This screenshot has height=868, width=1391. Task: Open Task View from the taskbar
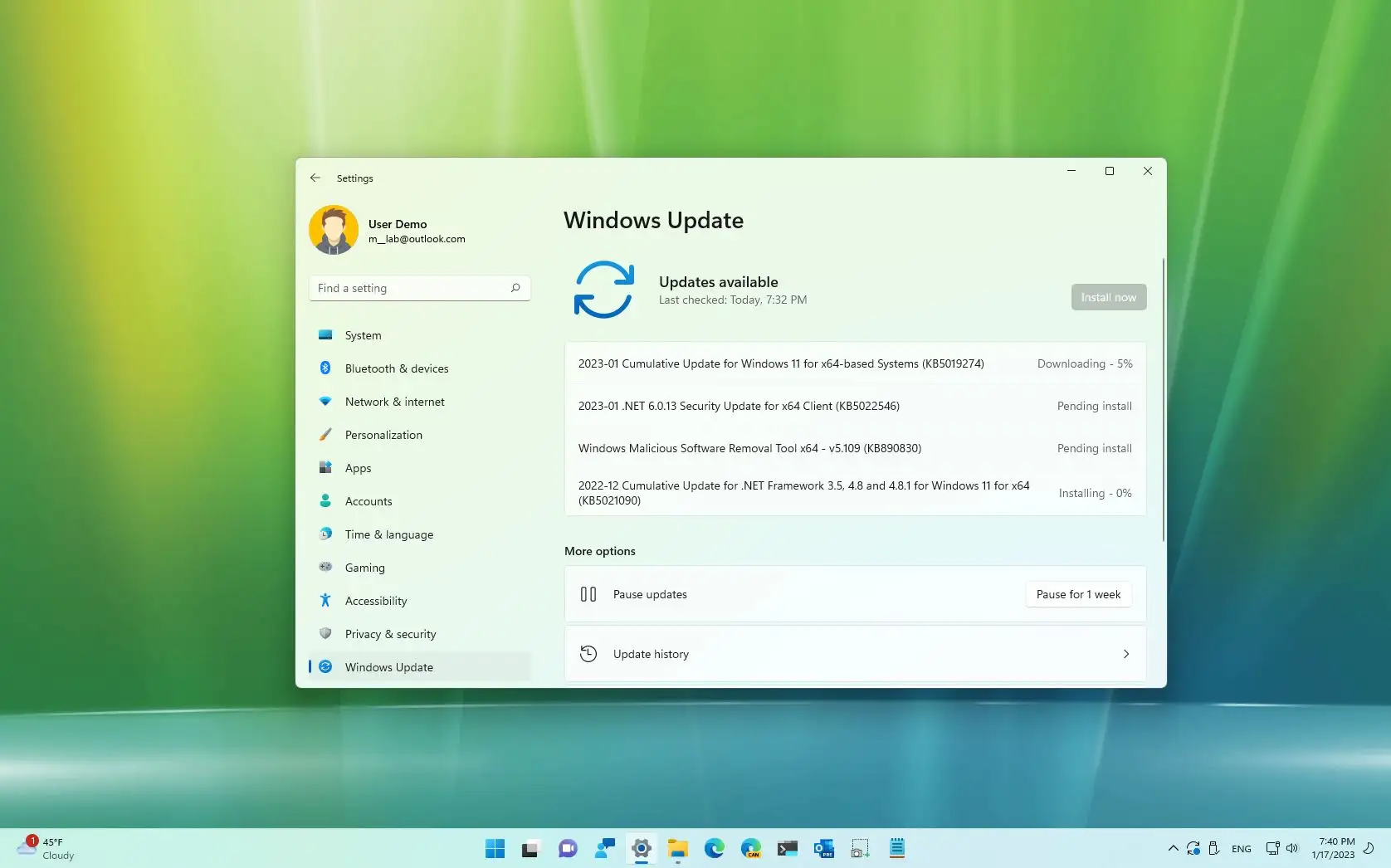(530, 848)
